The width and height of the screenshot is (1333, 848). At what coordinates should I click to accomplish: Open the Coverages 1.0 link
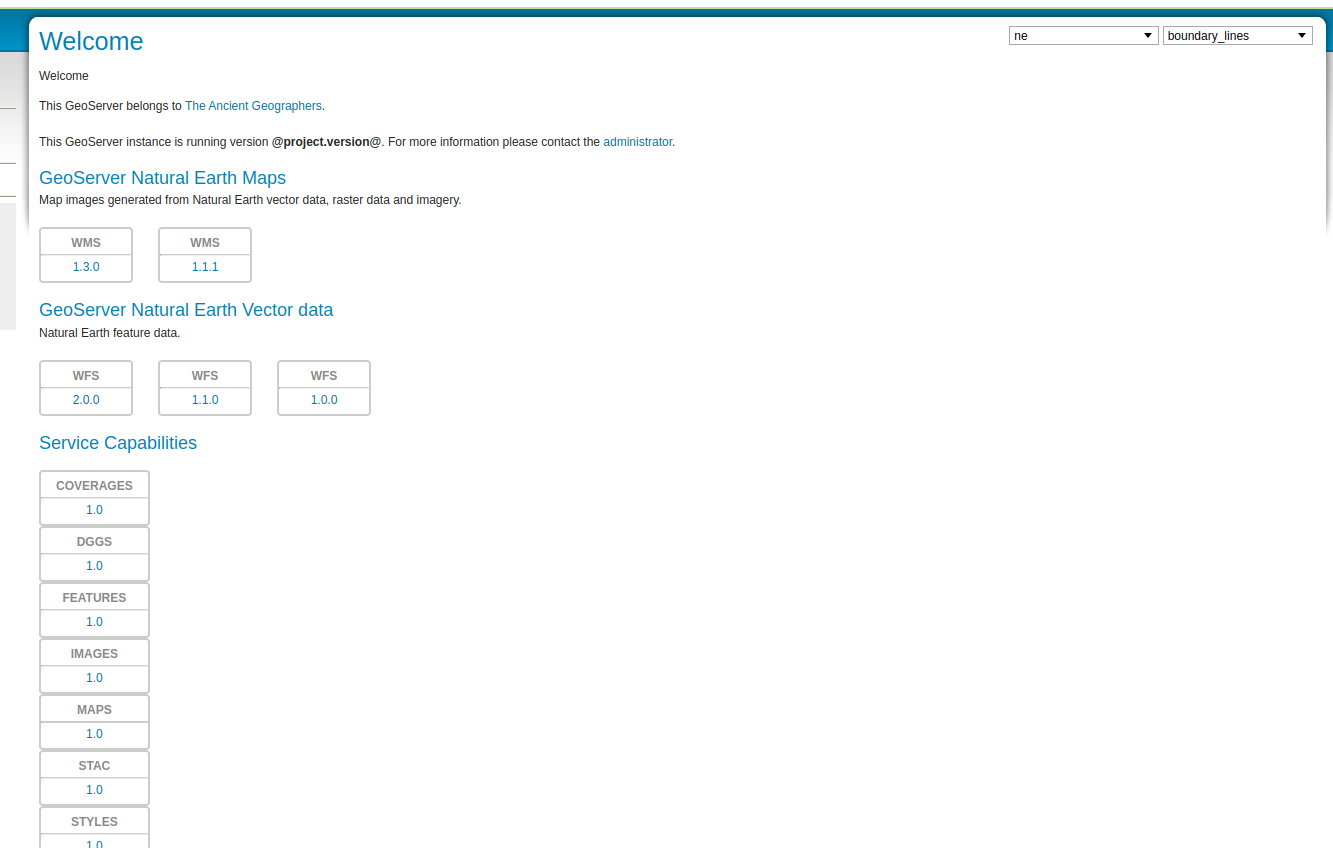pyautogui.click(x=94, y=510)
